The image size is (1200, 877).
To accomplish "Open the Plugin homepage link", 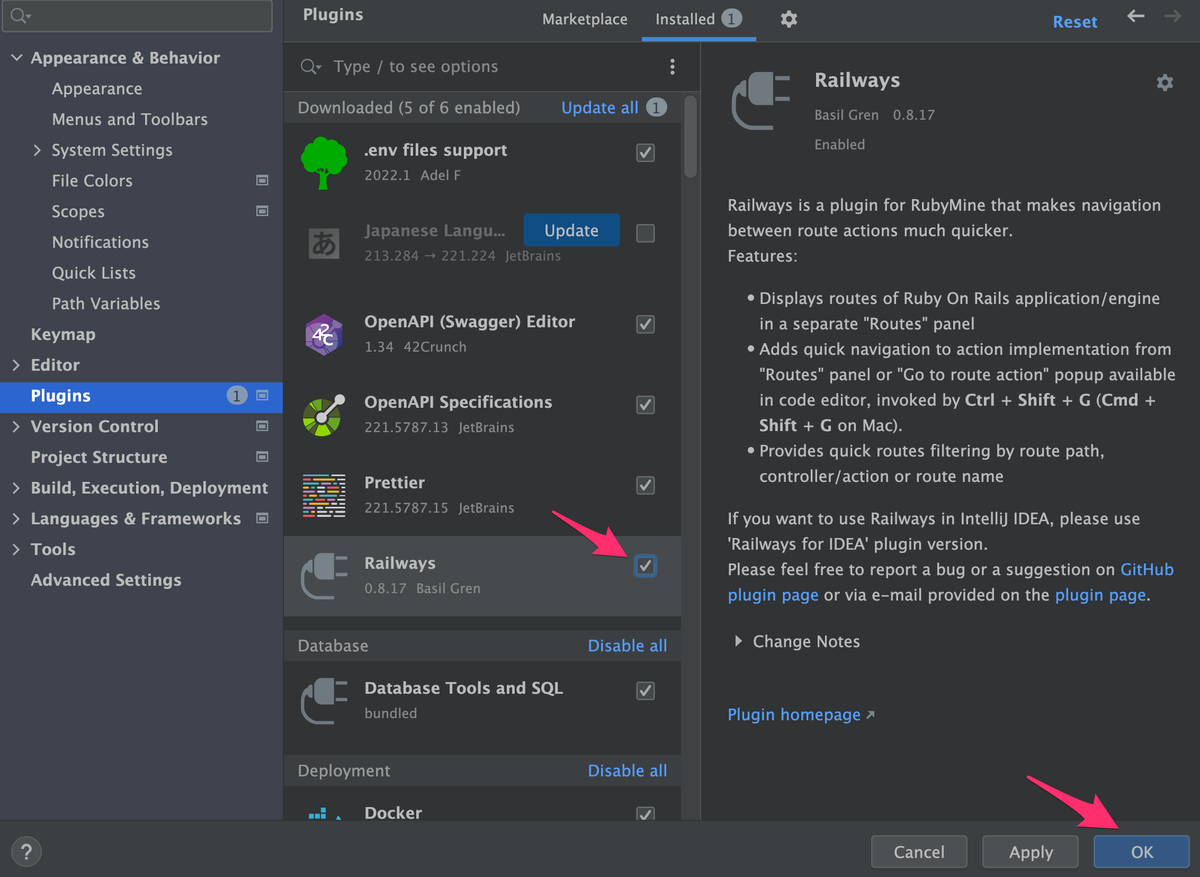I will tap(794, 715).
